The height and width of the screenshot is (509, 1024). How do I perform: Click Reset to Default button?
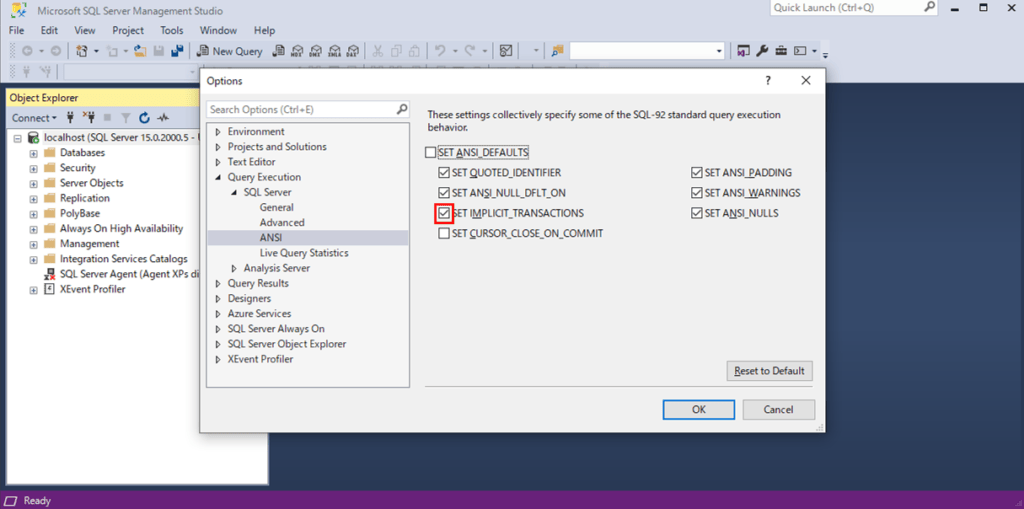click(x=769, y=370)
